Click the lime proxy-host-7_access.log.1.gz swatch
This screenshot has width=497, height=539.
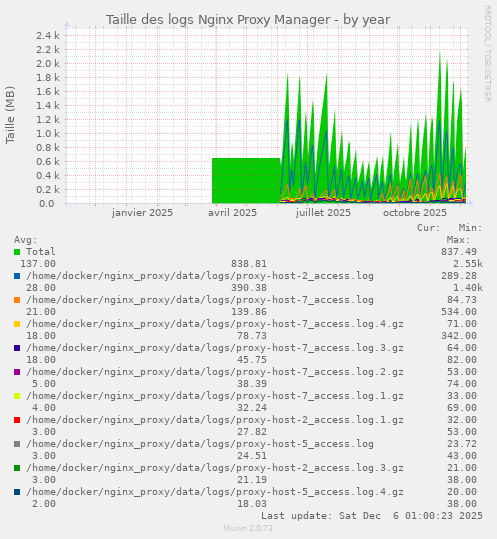pos(17,396)
